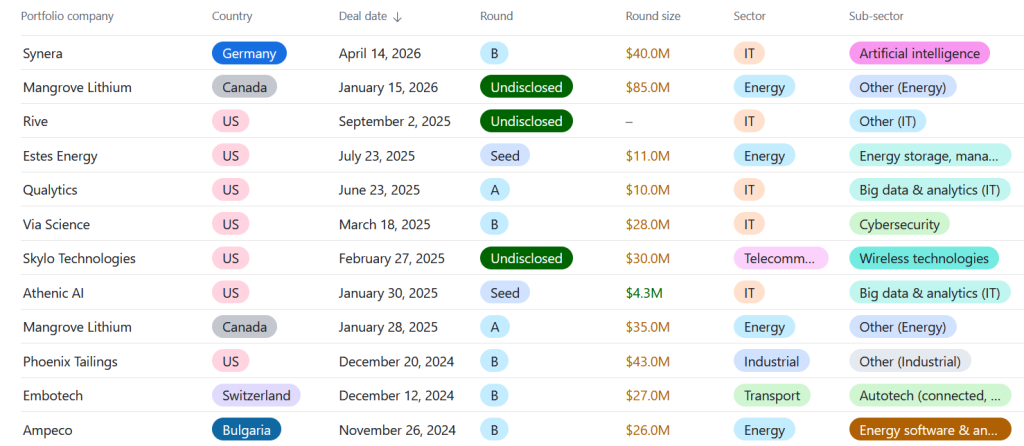Click Skylo Technologies' Undisclosed round badge
Viewport: 1024px width, 446px height.
(526, 258)
